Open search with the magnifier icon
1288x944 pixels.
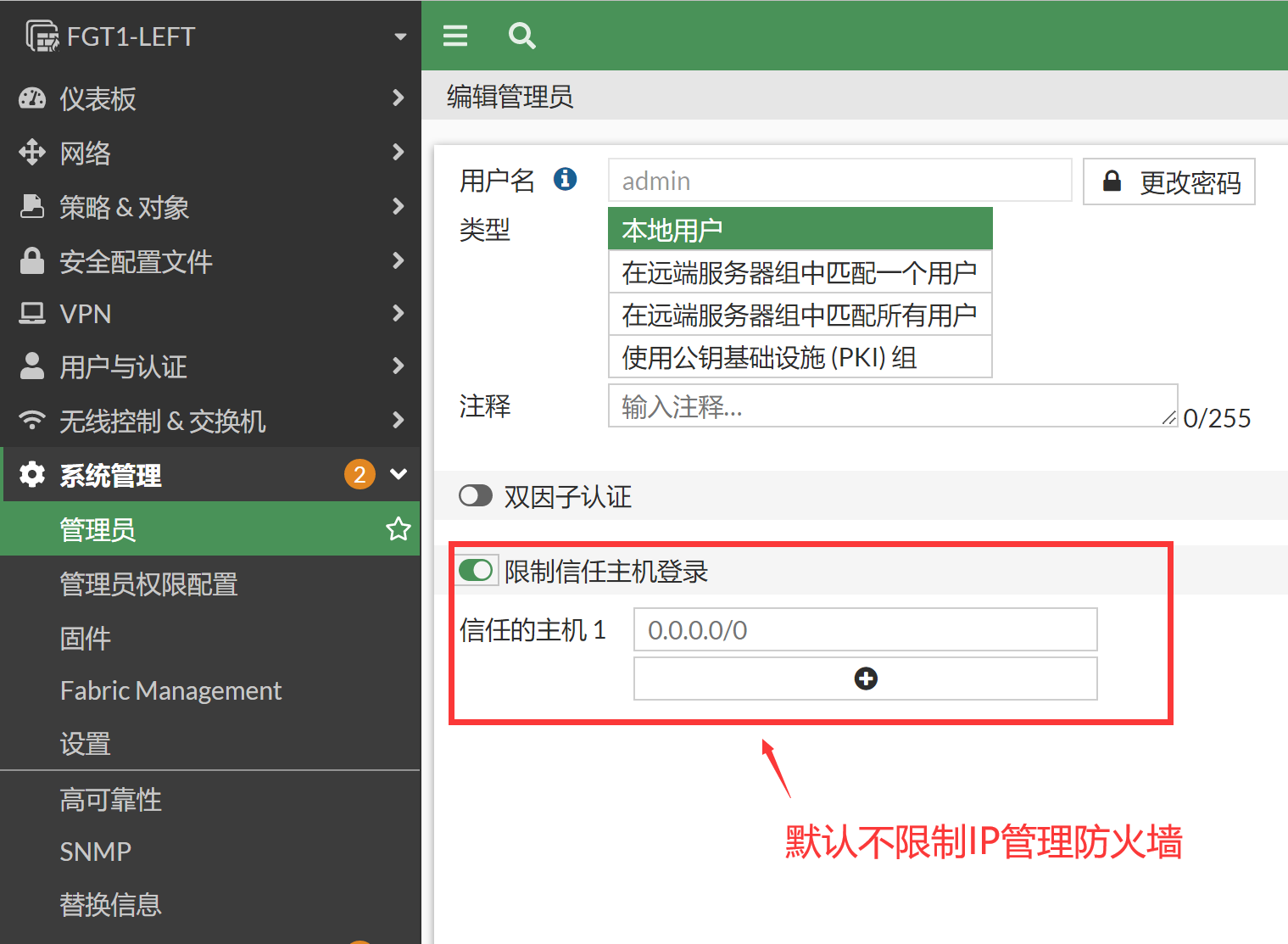click(x=521, y=36)
